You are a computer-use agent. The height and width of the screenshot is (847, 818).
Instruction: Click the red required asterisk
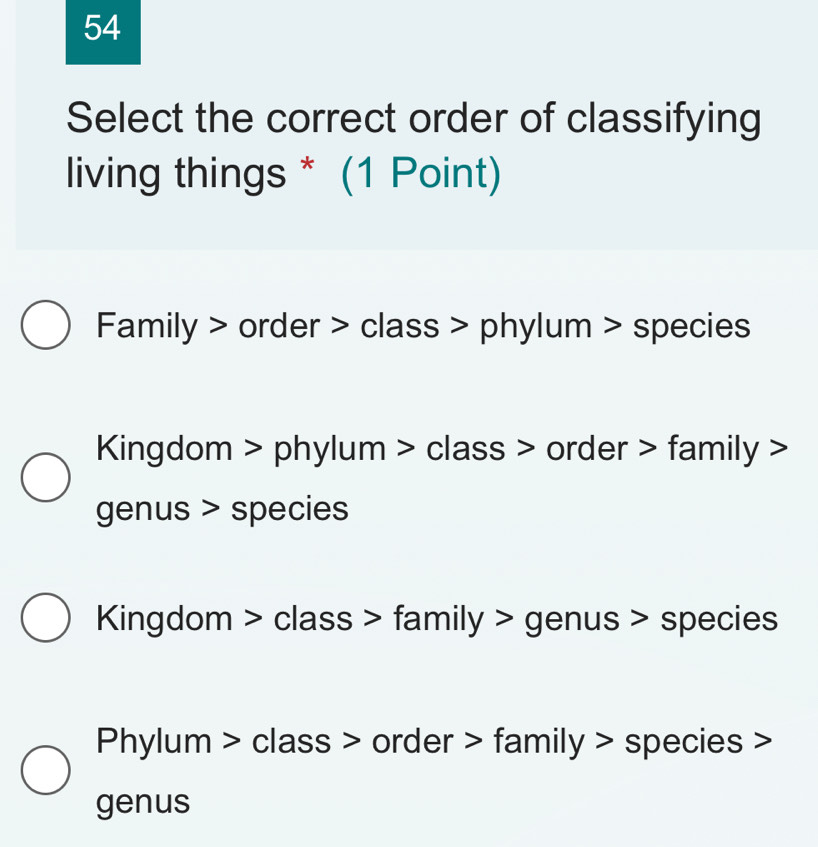coord(309,174)
